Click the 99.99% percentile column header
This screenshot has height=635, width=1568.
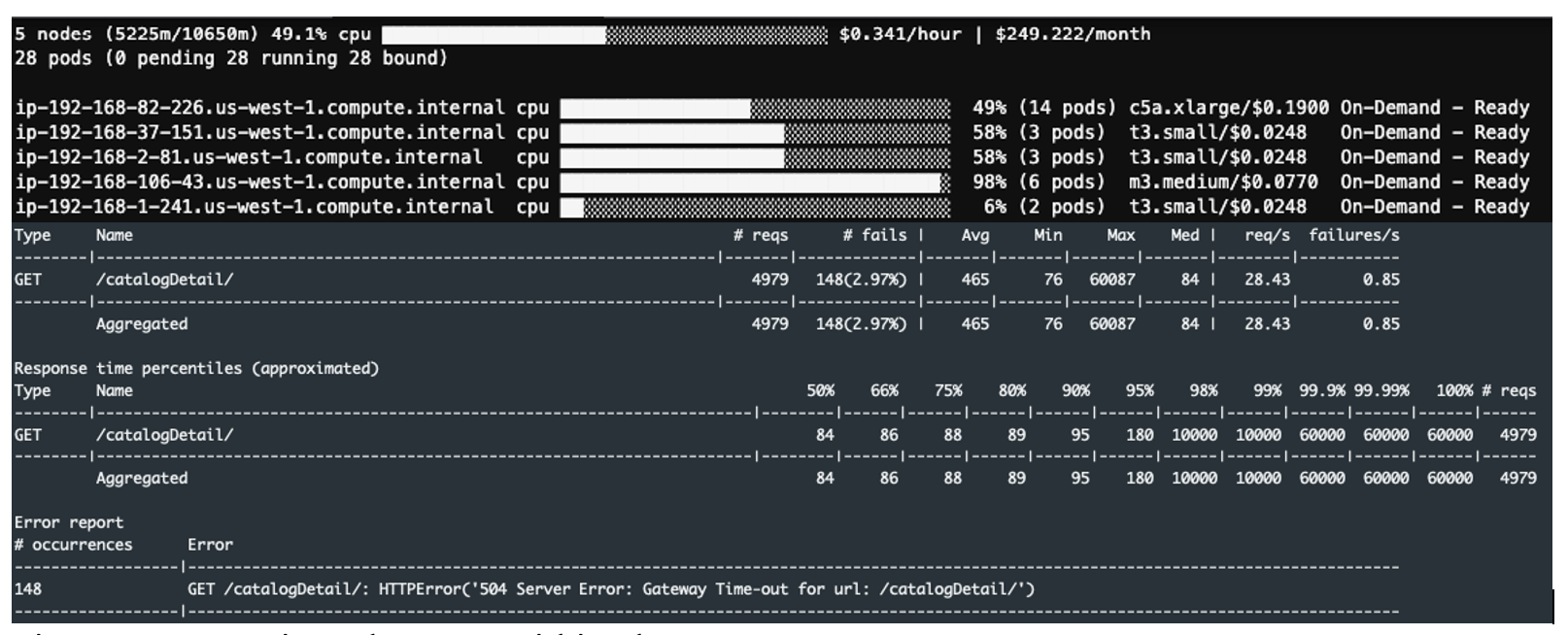coord(1381,390)
